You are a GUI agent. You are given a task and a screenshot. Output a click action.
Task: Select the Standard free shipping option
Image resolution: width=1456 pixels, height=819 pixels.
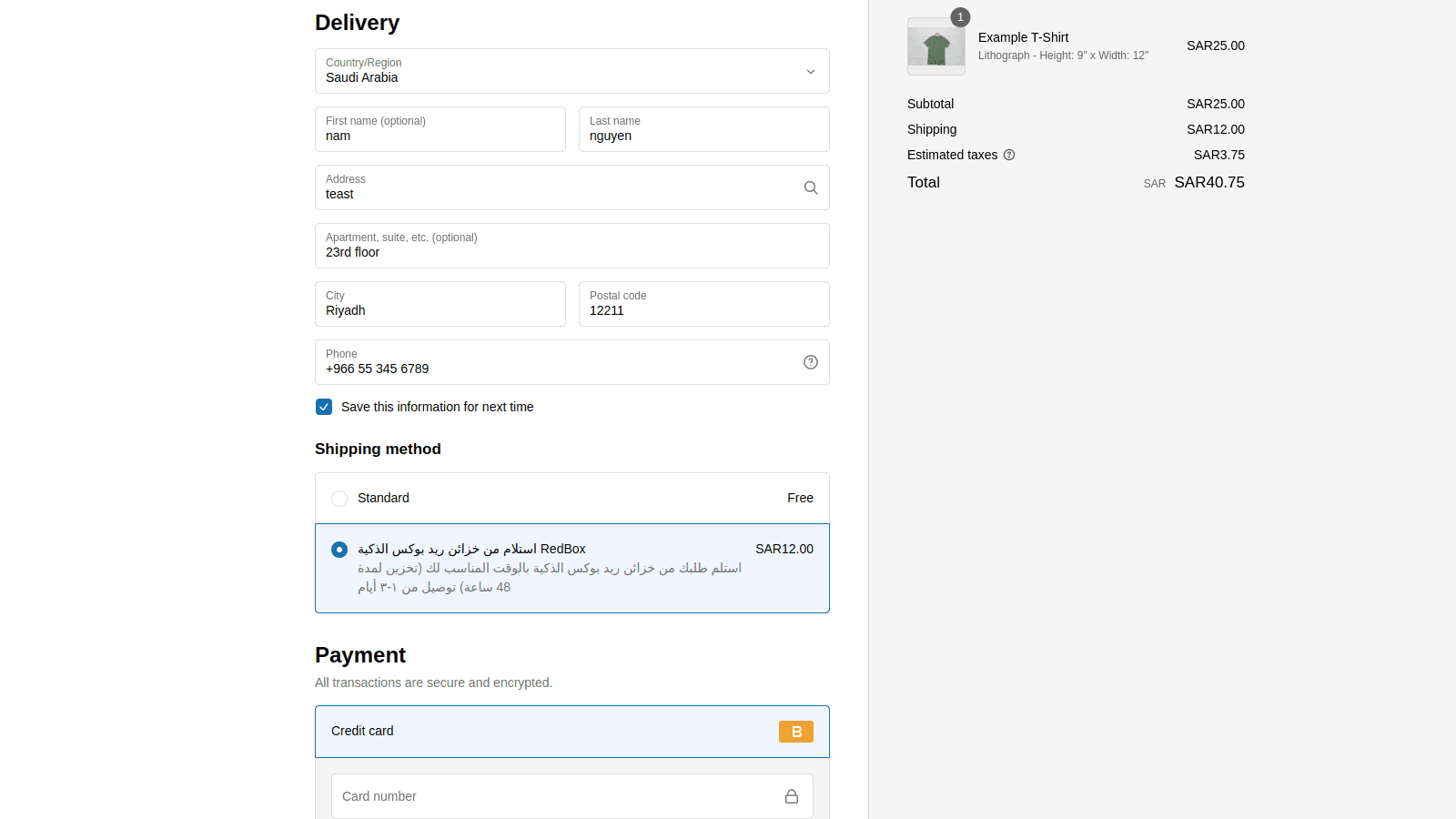339,498
